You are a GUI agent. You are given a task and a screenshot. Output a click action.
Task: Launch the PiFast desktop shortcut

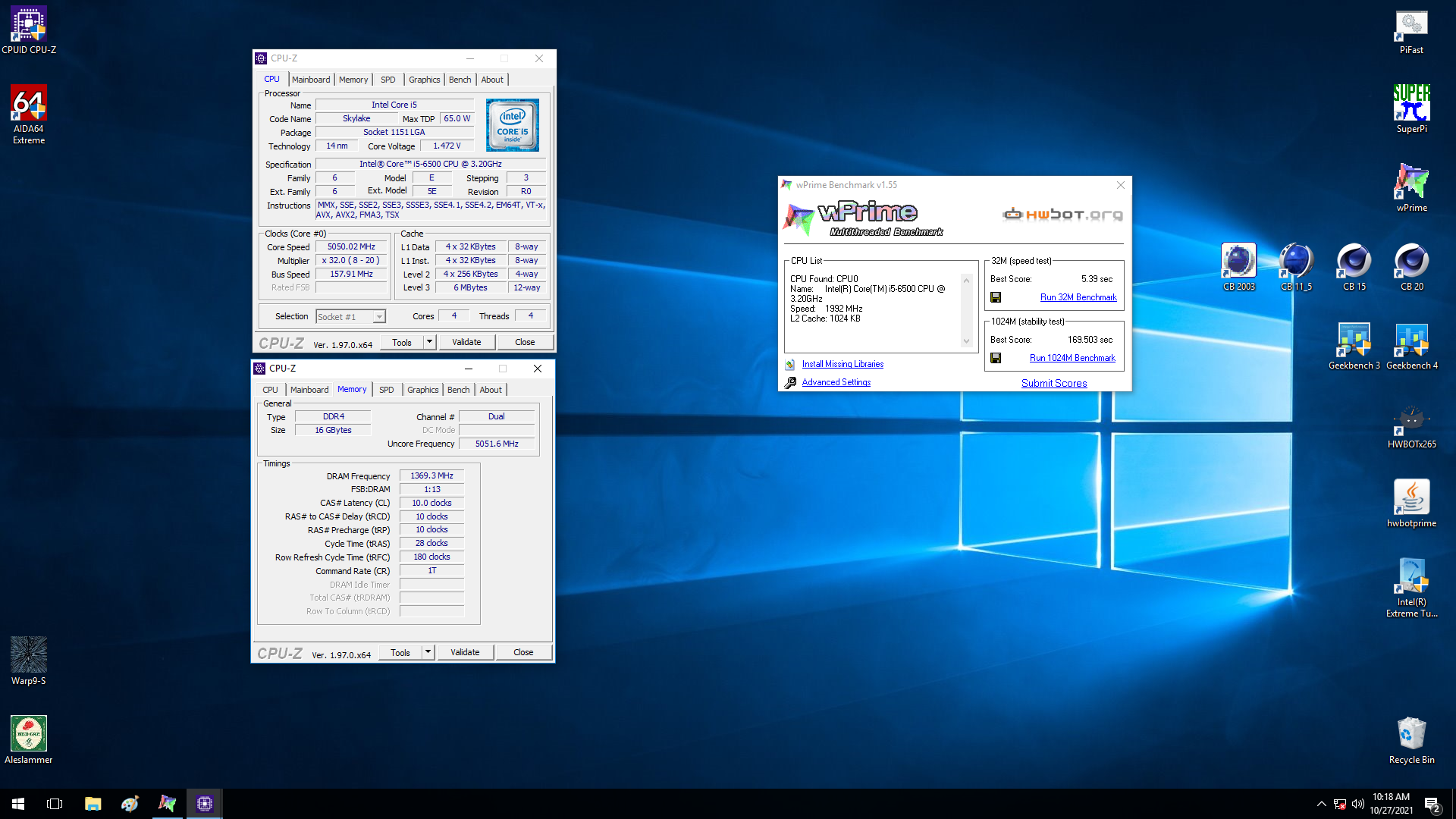1411,30
